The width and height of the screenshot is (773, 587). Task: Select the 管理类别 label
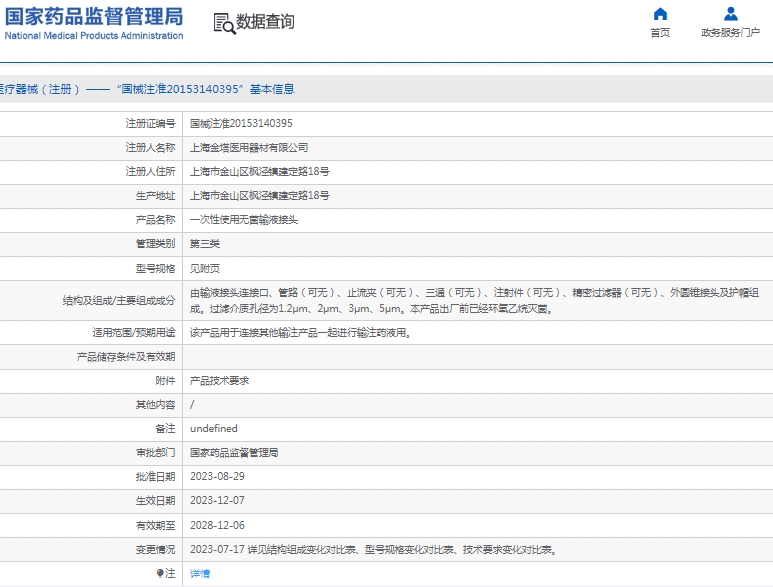click(155, 244)
